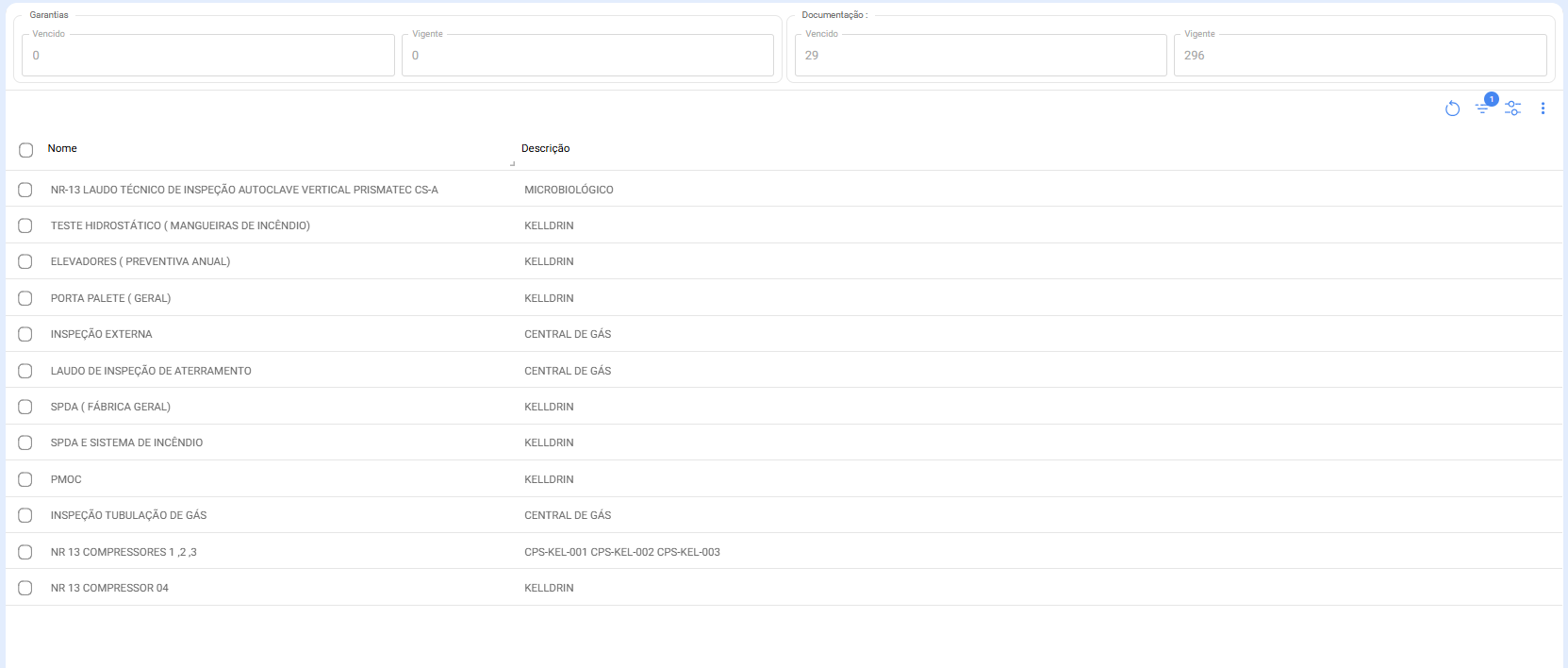
Task: Open the filter icon with badge 1
Action: [1483, 109]
